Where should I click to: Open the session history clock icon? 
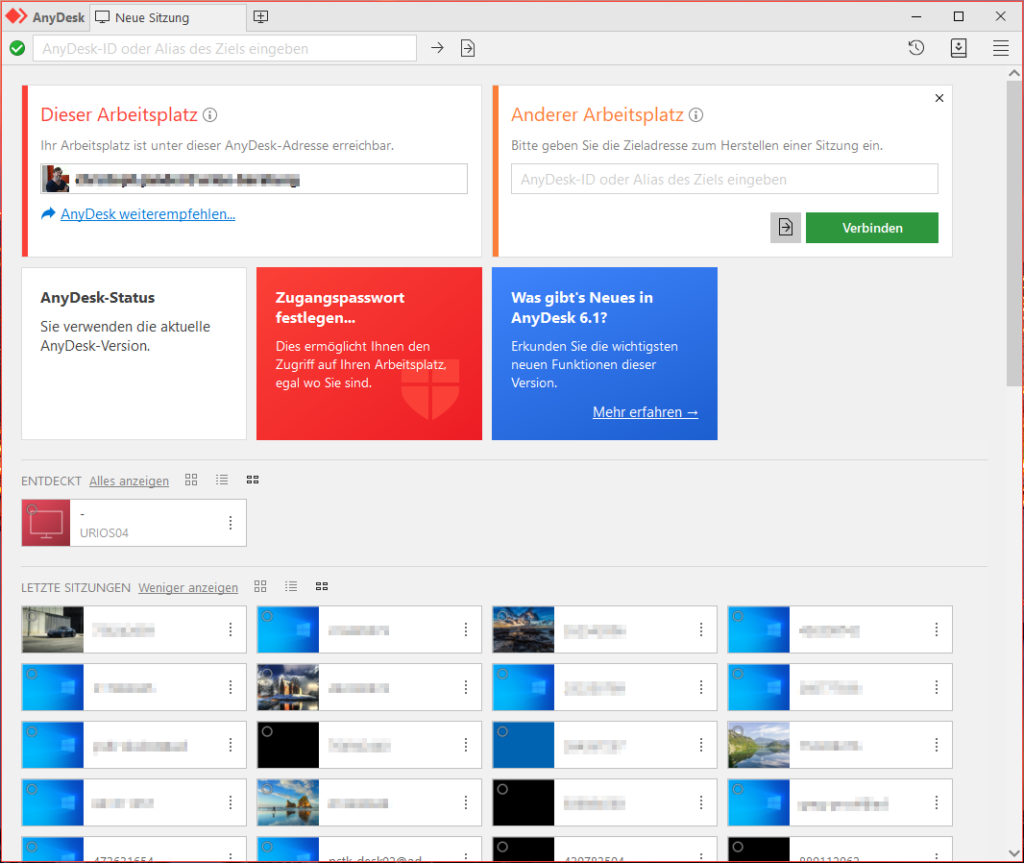916,48
